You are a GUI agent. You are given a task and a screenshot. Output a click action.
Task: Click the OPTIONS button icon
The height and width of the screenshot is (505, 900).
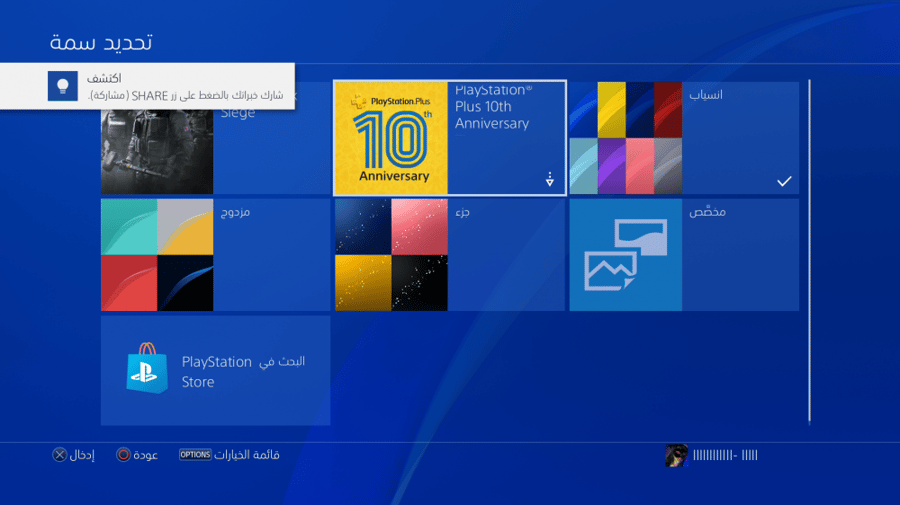pyautogui.click(x=195, y=454)
